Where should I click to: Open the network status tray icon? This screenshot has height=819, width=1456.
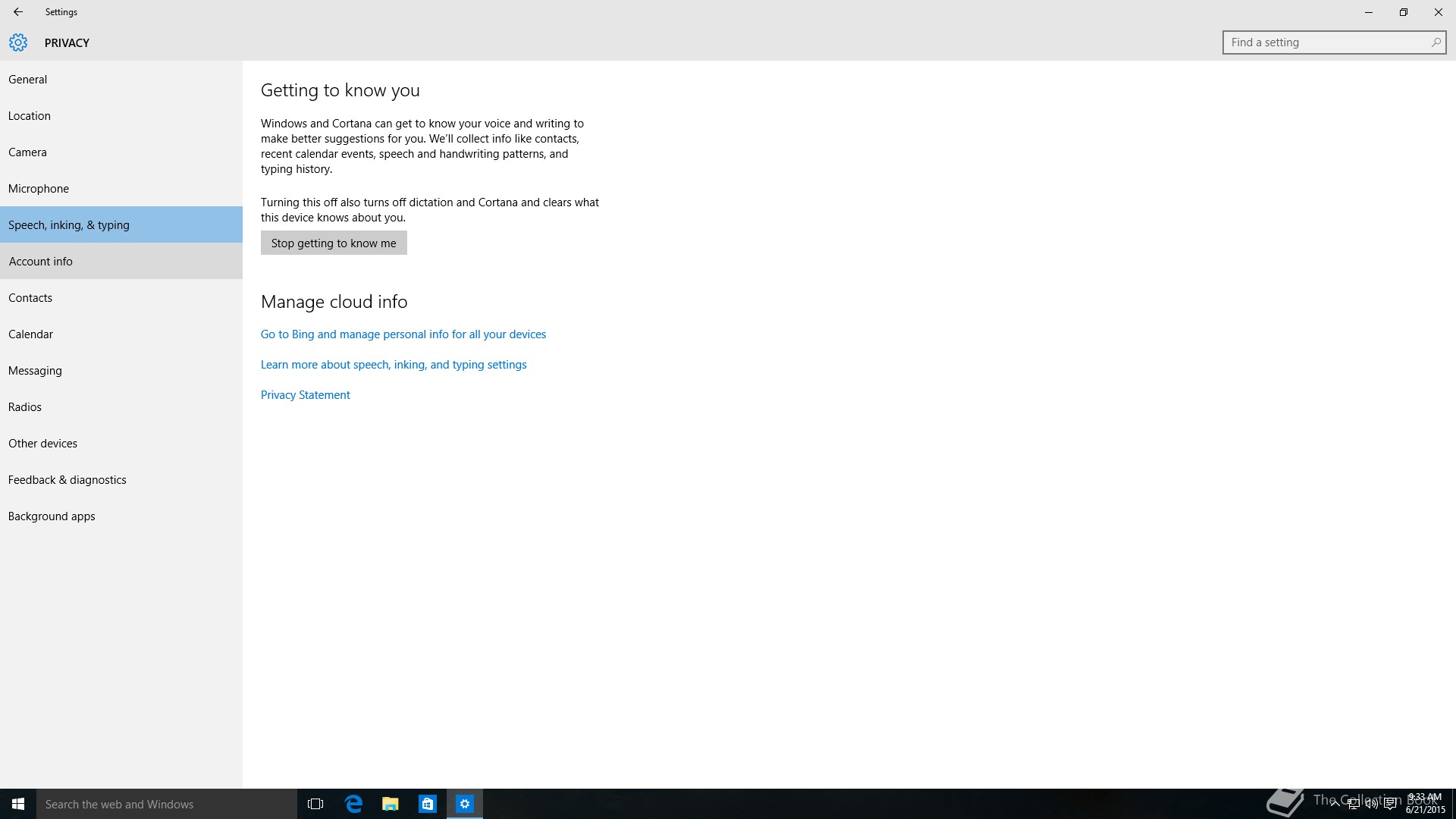pyautogui.click(x=1353, y=804)
